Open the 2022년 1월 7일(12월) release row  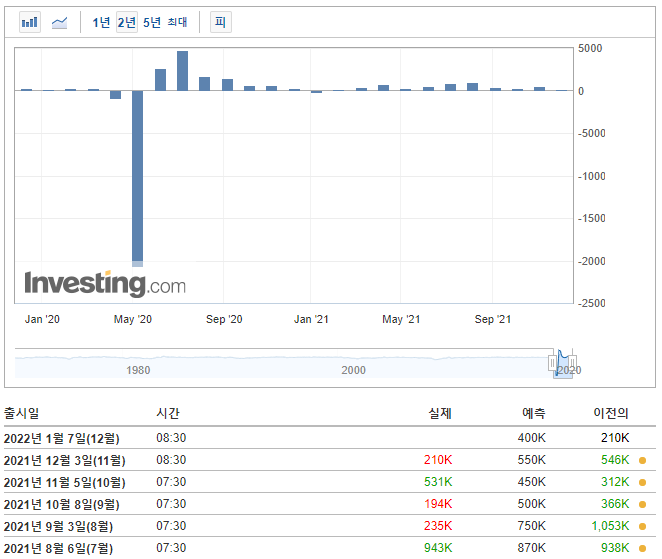330,438
